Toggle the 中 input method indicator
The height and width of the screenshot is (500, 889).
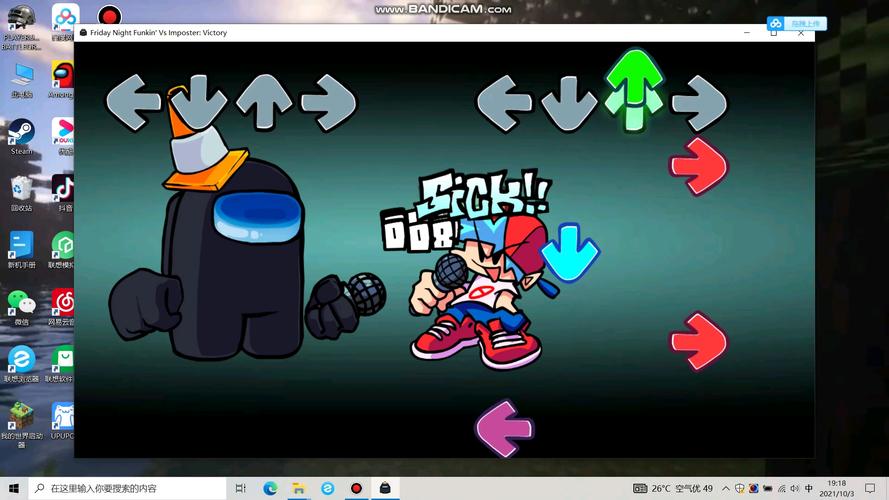point(809,488)
